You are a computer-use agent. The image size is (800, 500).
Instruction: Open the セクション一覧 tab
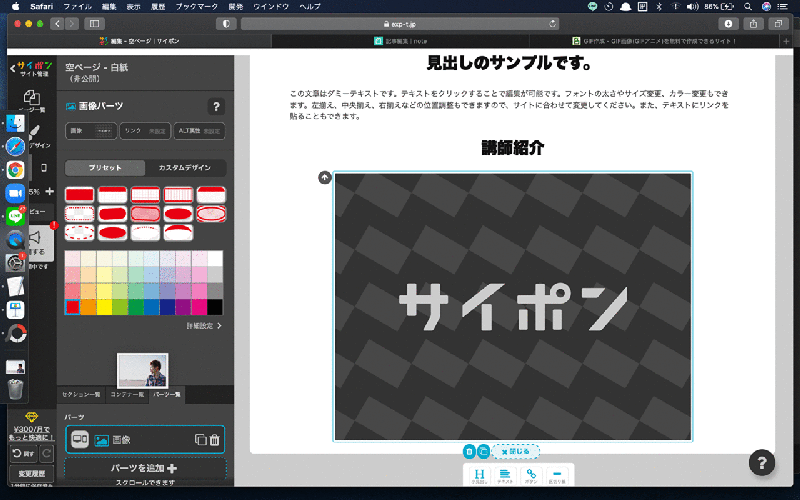[x=81, y=394]
